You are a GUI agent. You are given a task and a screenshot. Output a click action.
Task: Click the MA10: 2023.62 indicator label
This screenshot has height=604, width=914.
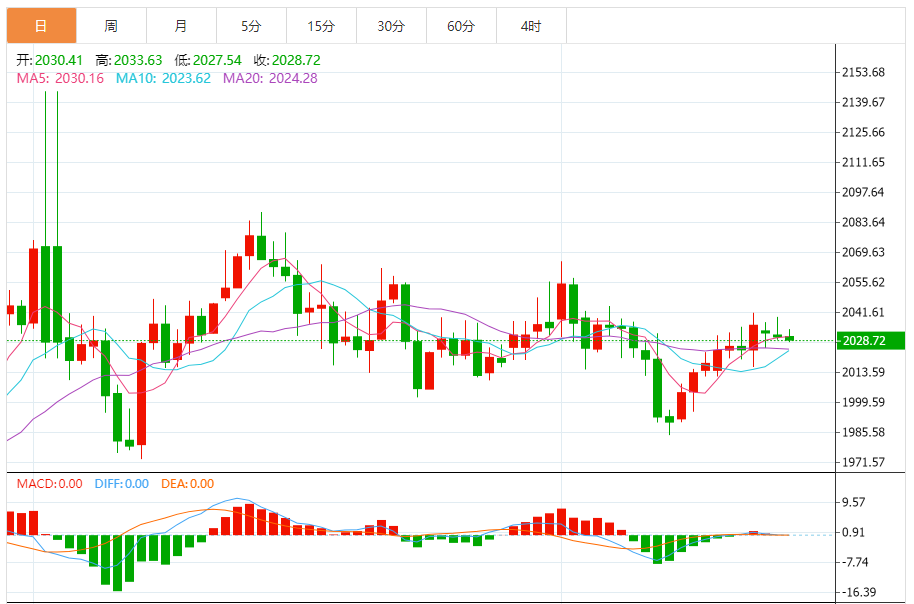[163, 78]
